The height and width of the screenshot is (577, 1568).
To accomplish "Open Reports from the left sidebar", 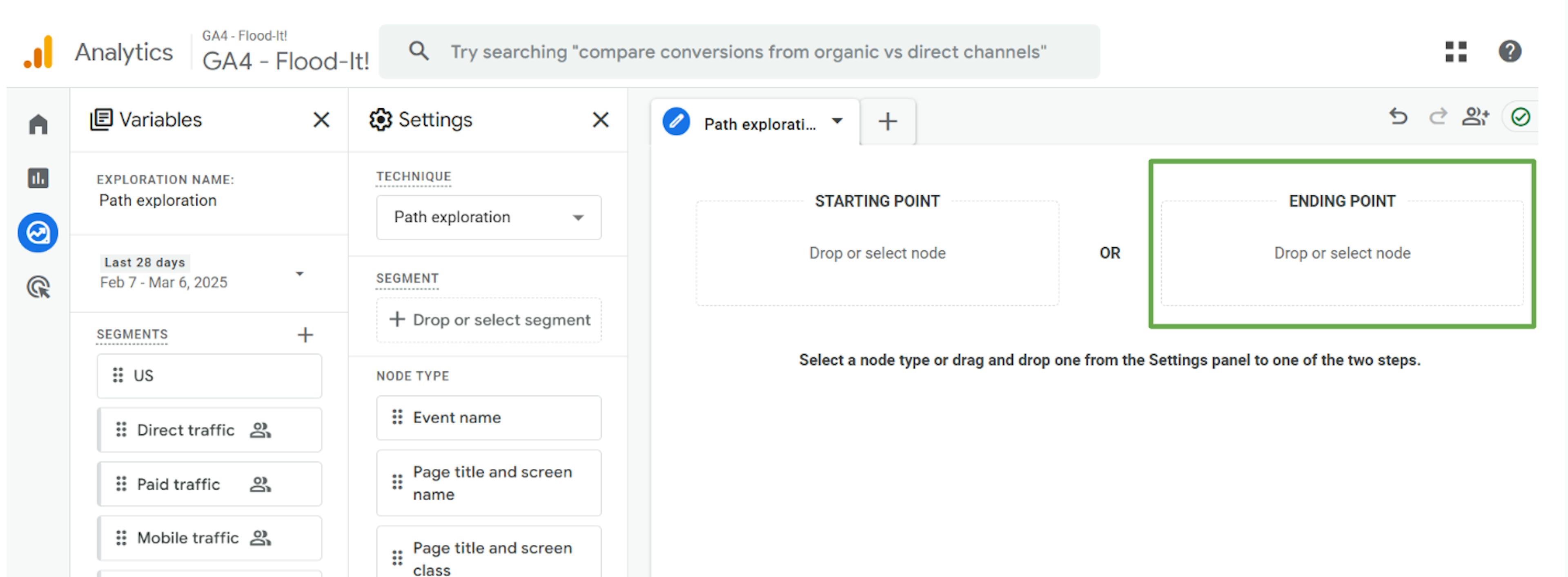I will pyautogui.click(x=38, y=178).
